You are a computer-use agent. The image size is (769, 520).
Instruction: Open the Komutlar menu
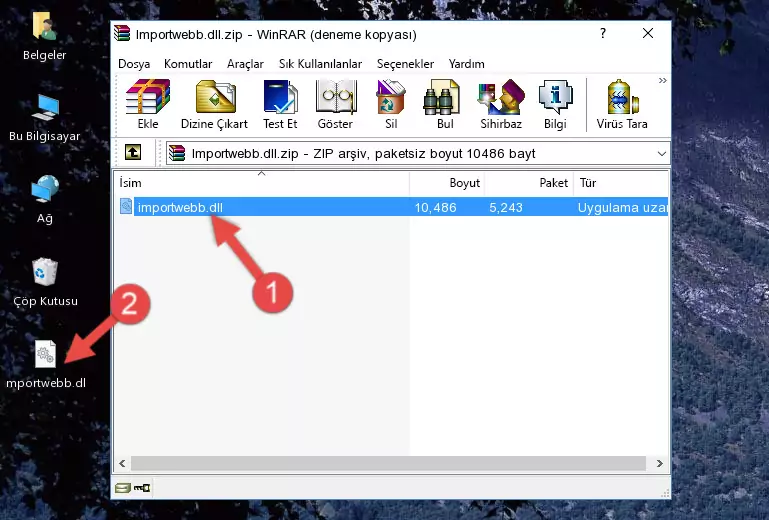[x=188, y=64]
